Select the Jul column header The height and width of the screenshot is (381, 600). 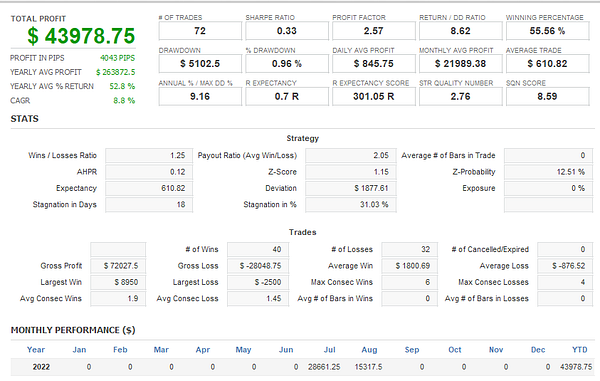[329, 350]
